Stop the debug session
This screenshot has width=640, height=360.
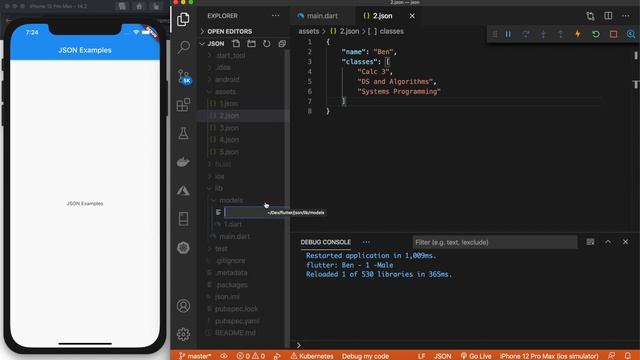point(613,34)
